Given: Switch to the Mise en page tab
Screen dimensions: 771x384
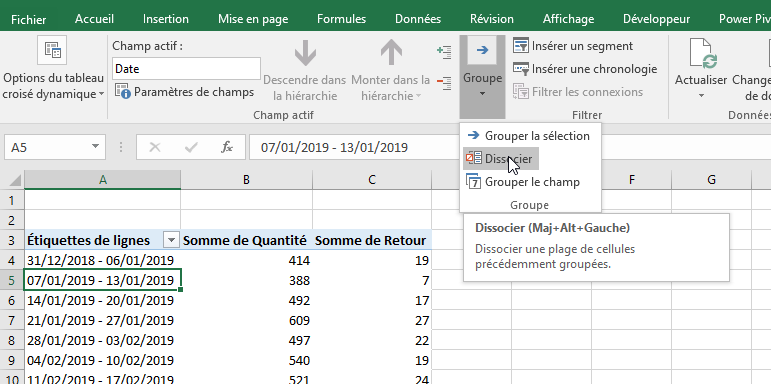Looking at the screenshot, I should [x=253, y=19].
